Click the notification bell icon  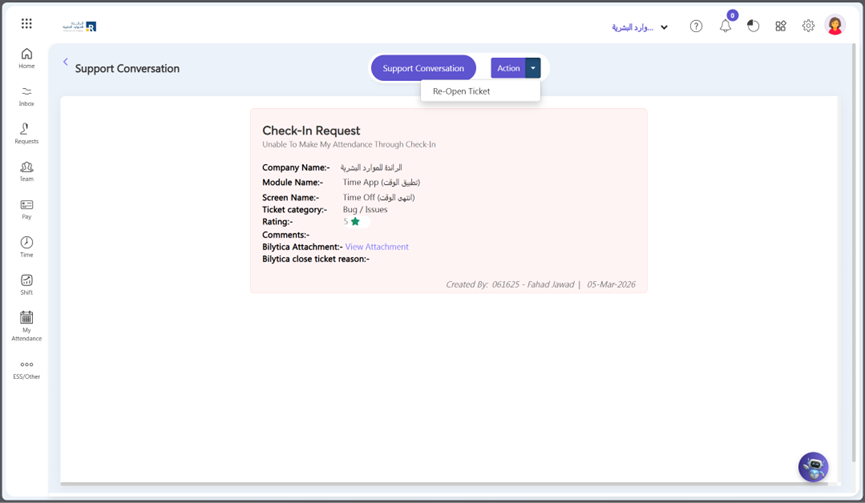[725, 26]
